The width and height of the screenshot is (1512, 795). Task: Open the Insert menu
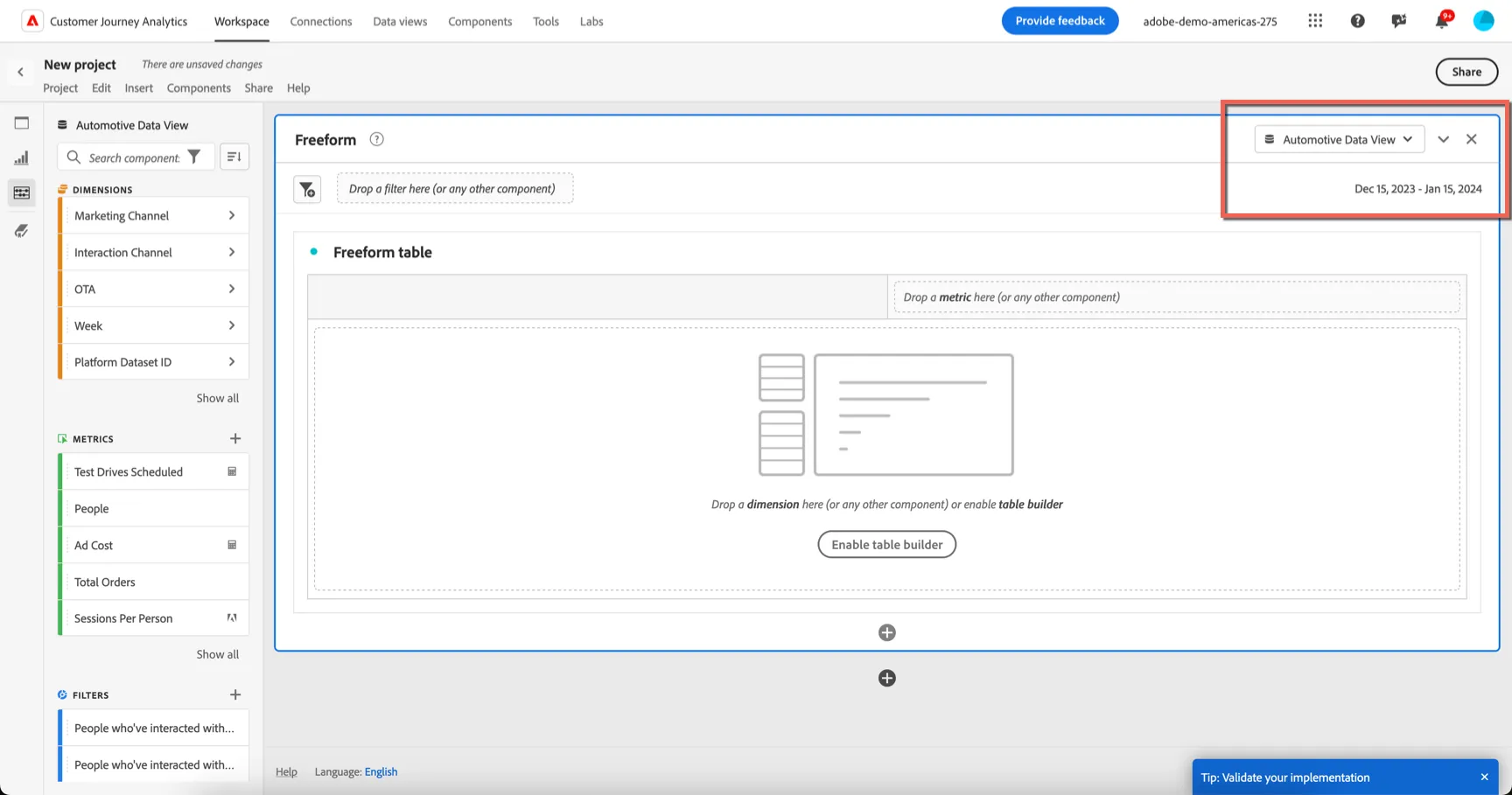138,87
